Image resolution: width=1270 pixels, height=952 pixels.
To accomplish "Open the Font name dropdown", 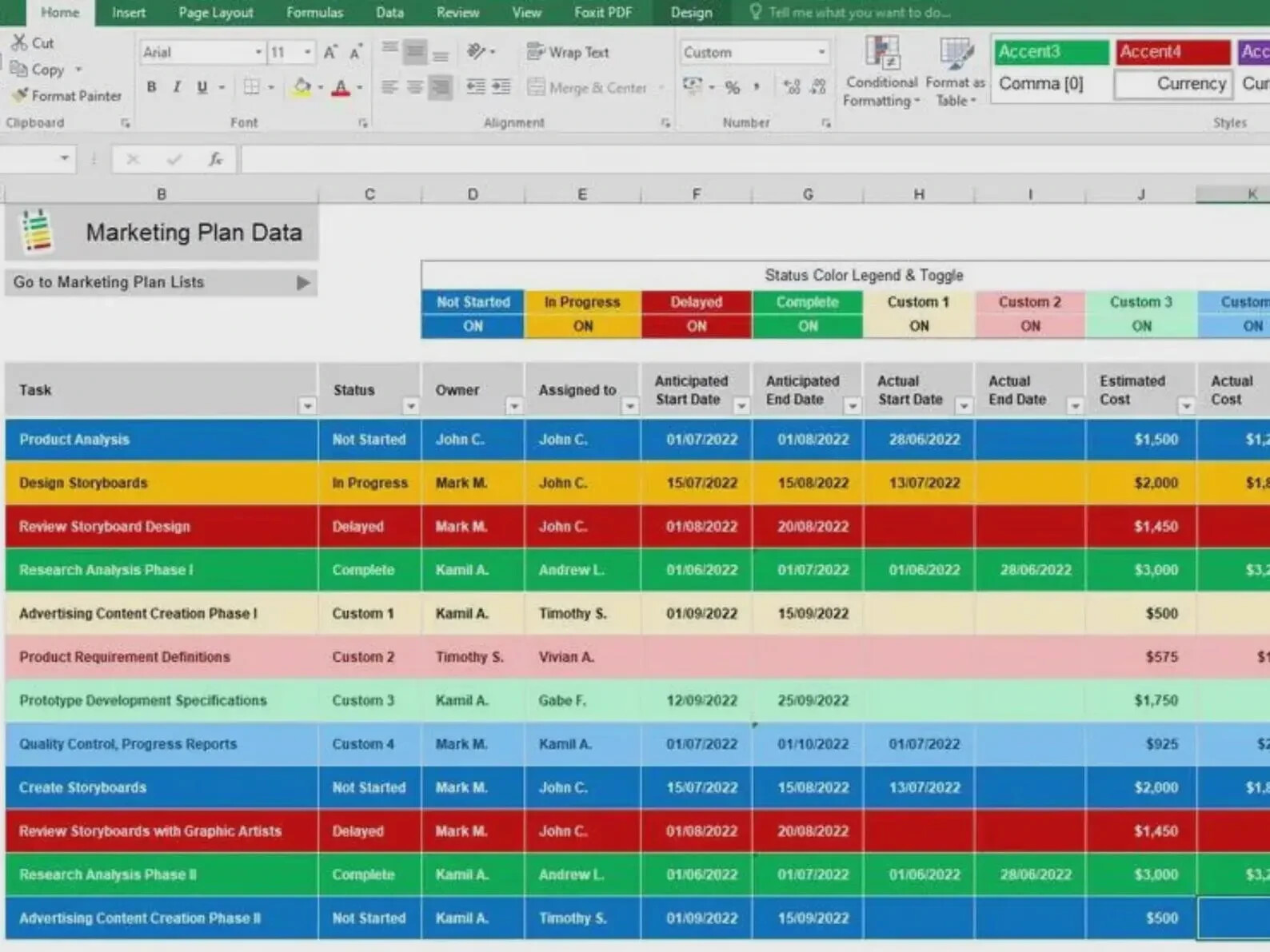I will (x=258, y=52).
